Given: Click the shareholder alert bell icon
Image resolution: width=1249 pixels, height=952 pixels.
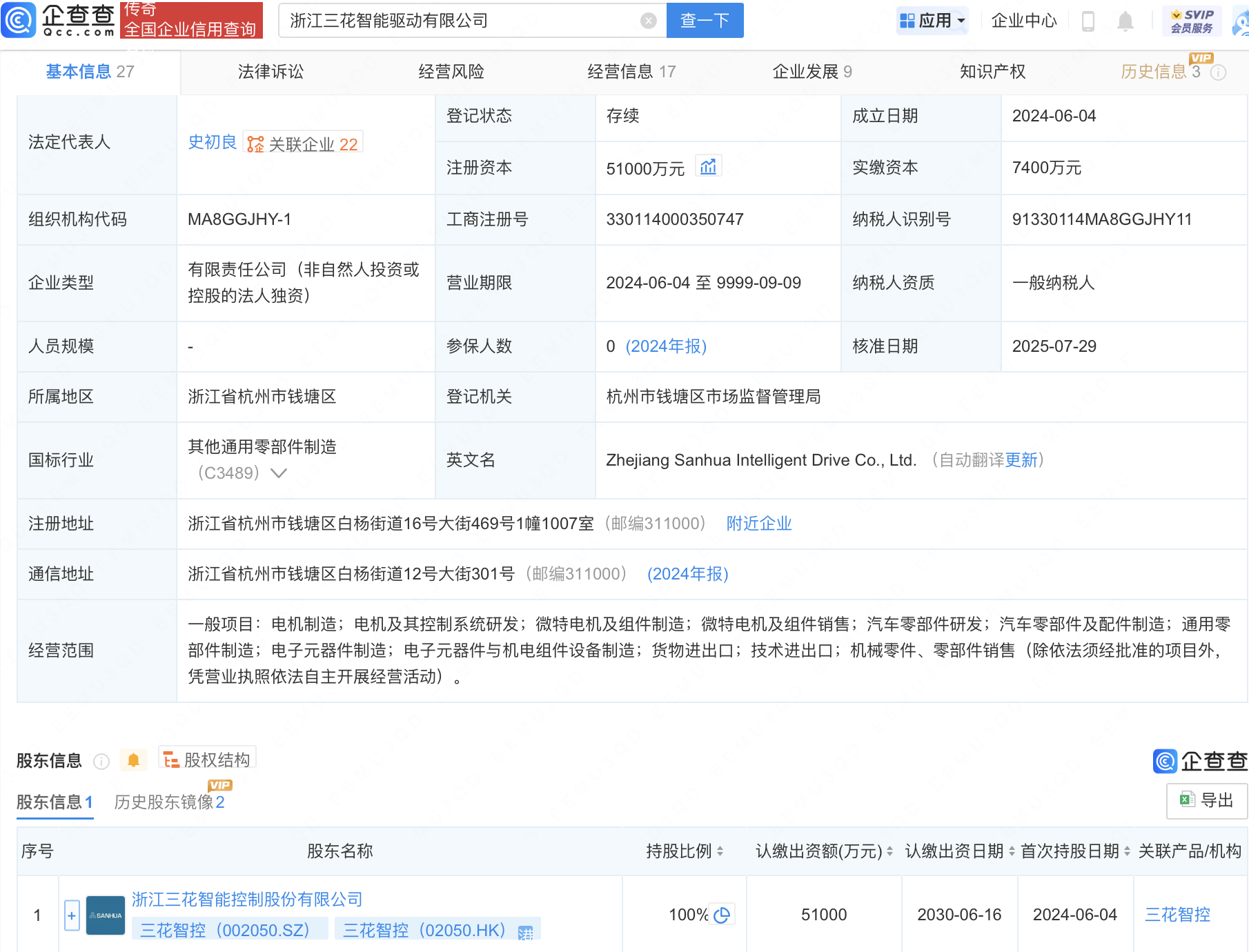Looking at the screenshot, I should pyautogui.click(x=134, y=760).
